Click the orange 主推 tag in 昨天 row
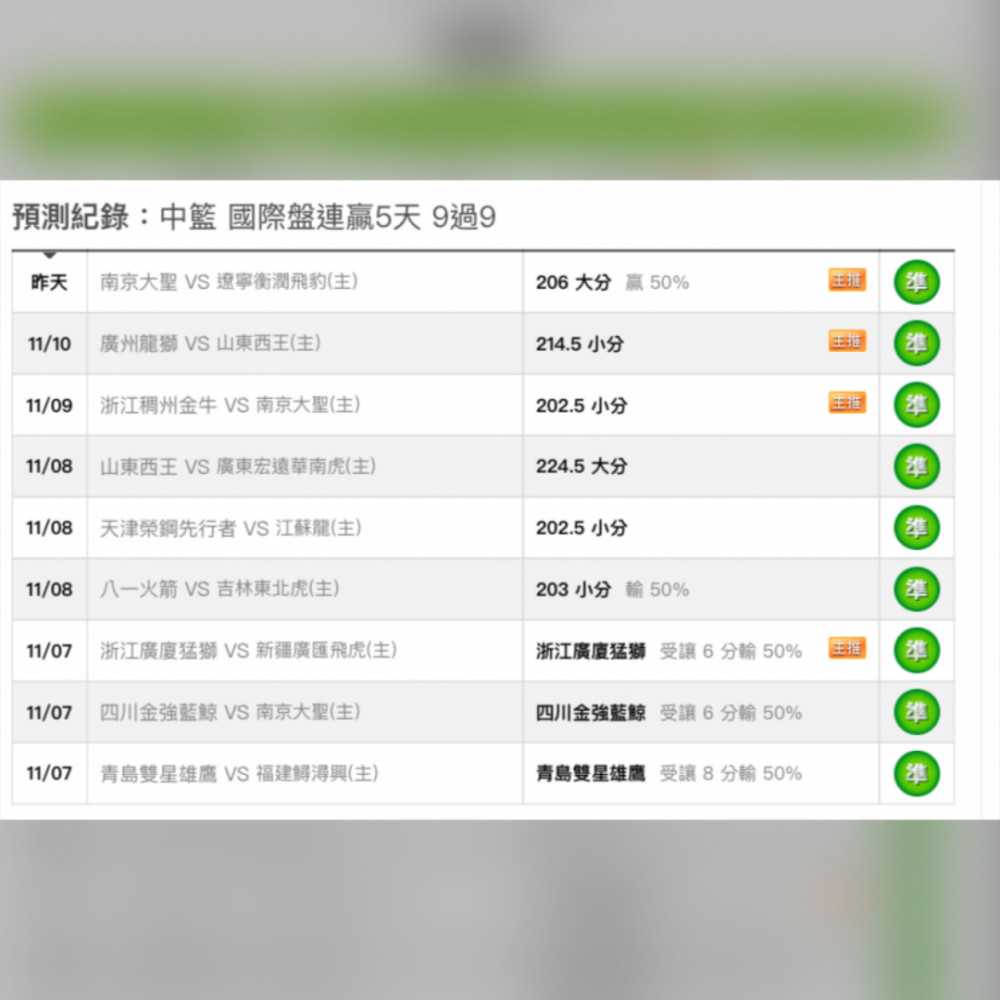The height and width of the screenshot is (1000, 1000). coord(847,279)
